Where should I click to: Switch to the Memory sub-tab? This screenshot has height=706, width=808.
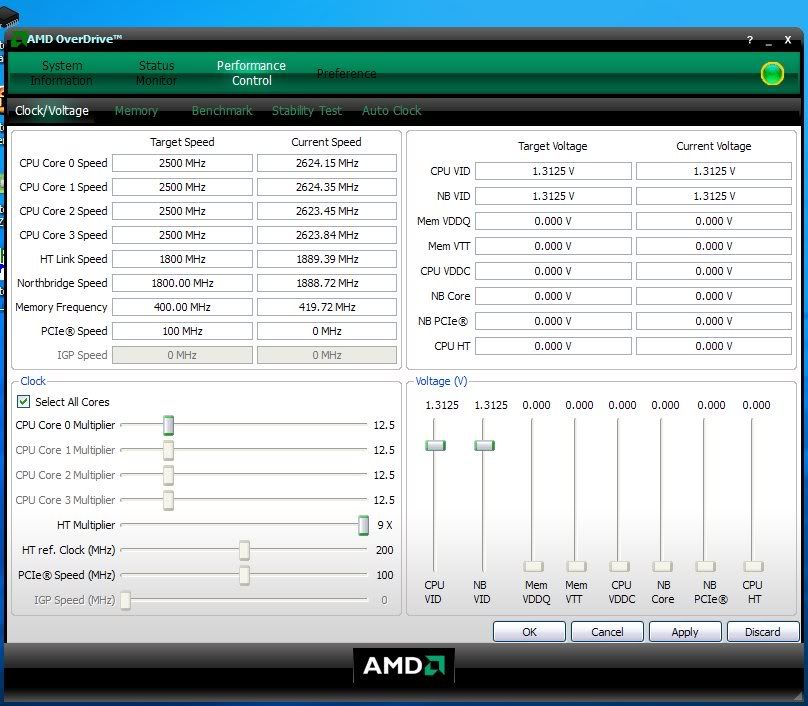(x=136, y=111)
